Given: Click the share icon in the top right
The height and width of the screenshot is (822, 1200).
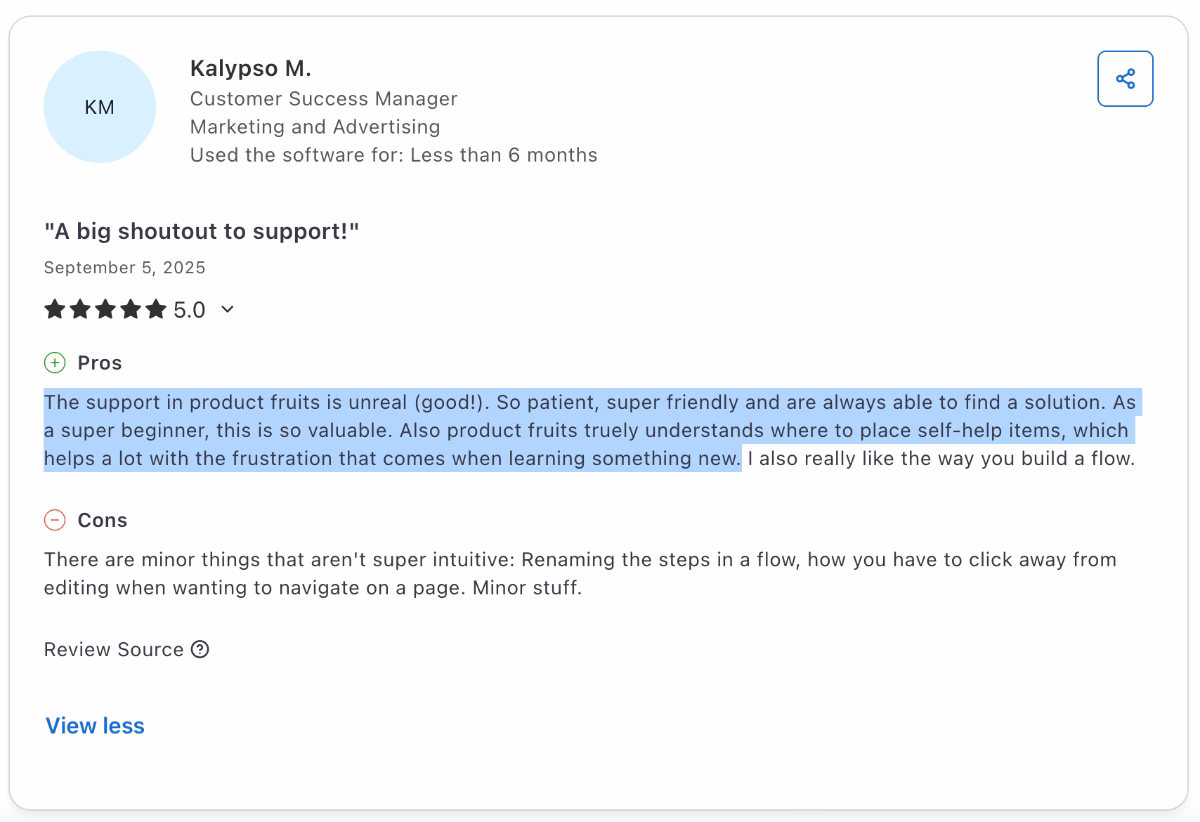Looking at the screenshot, I should [1125, 79].
